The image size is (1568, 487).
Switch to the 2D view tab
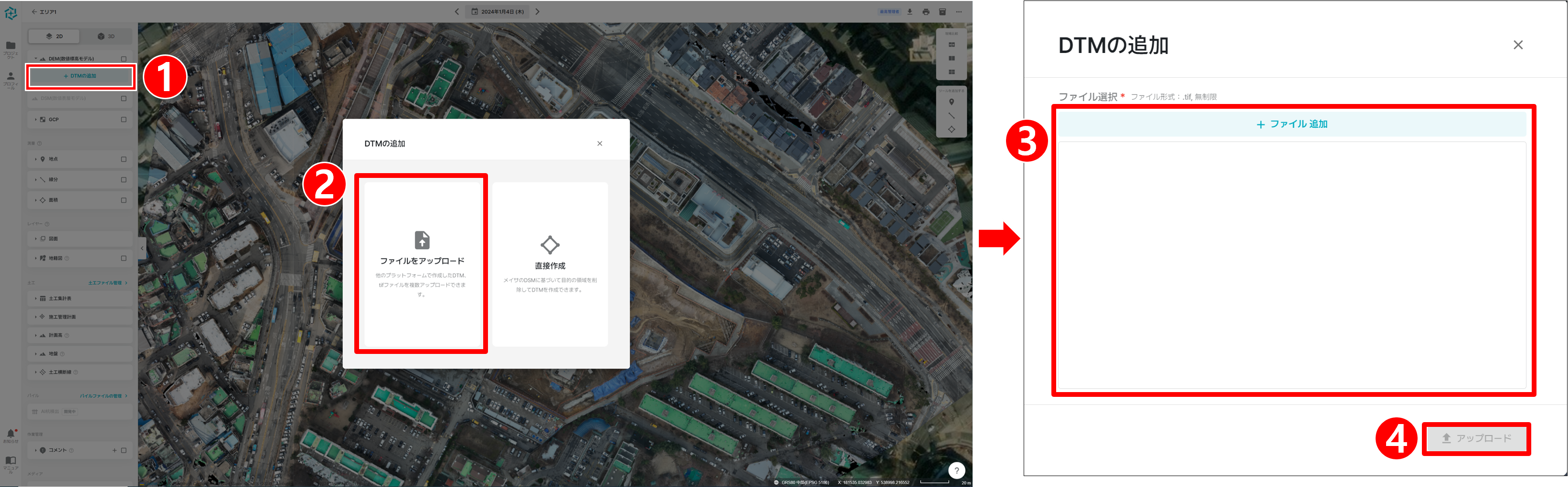(x=54, y=36)
